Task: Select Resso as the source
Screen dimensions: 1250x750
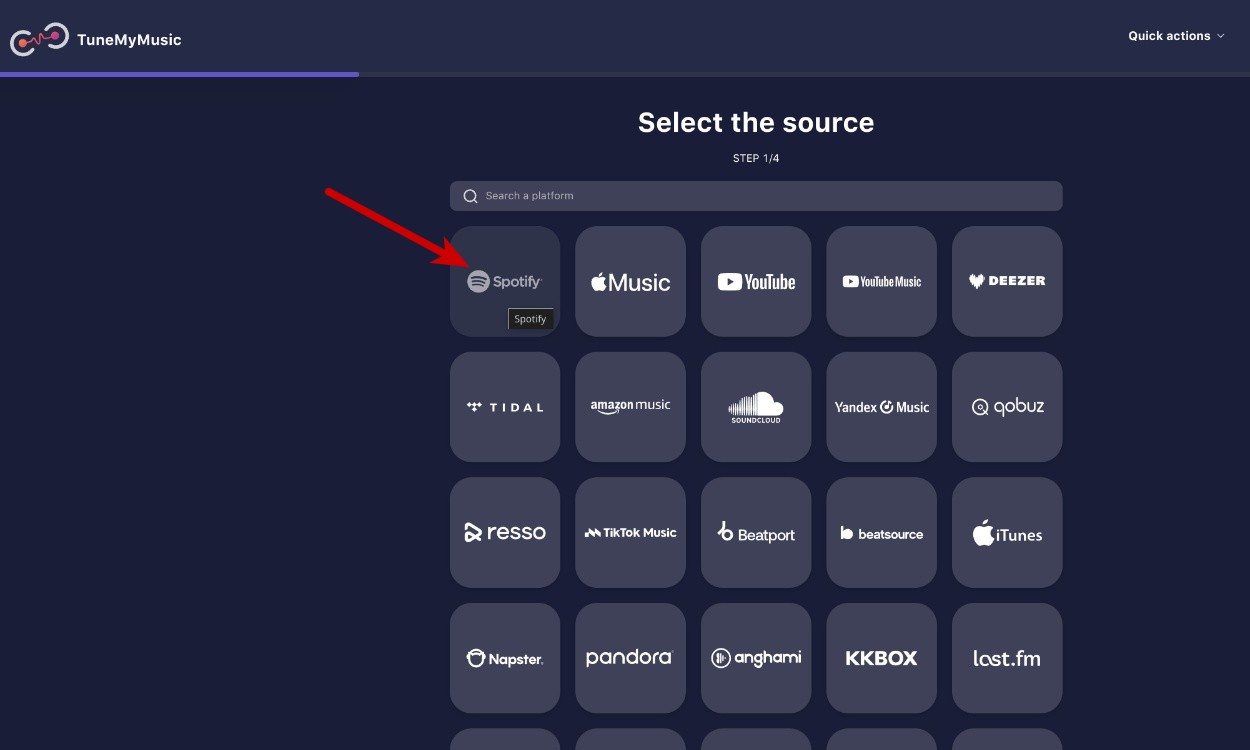Action: pyautogui.click(x=505, y=532)
